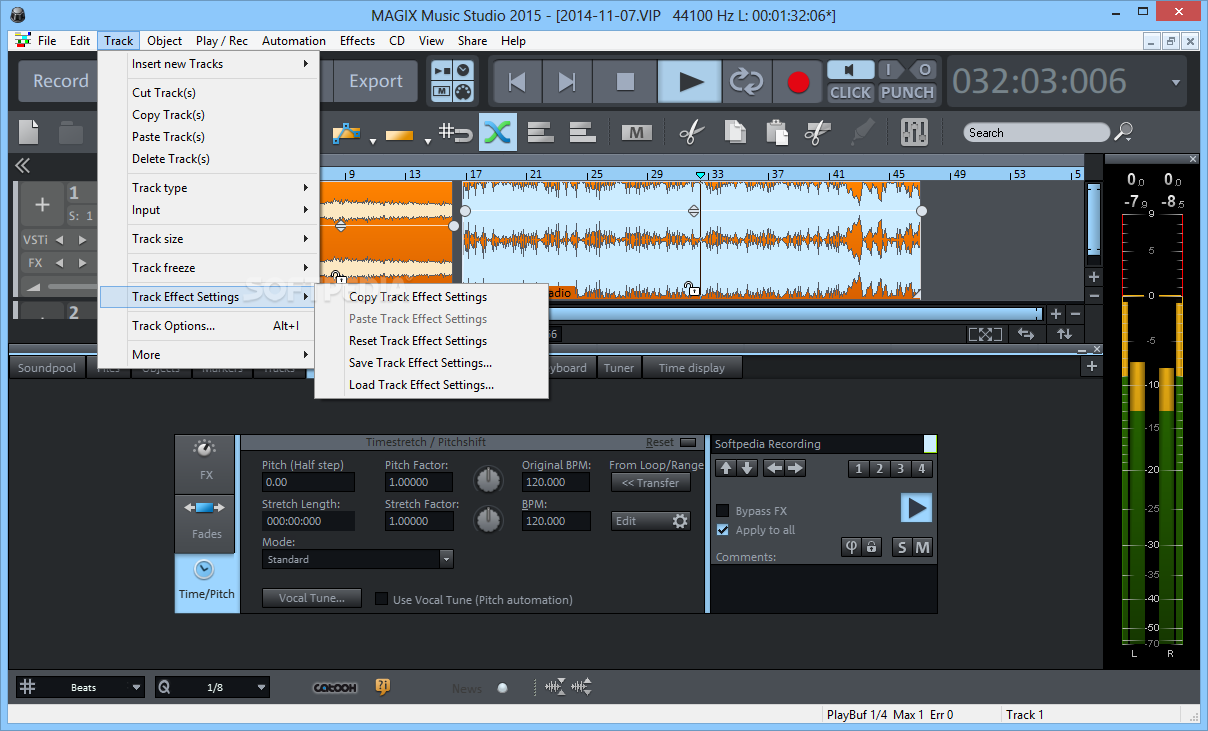1208x731 pixels.
Task: Open the mixer icon in toolbar
Action: tap(914, 132)
